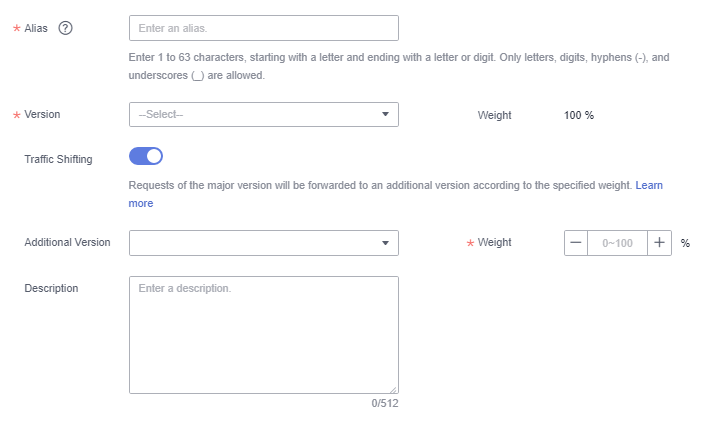Click the Description box resize handle
This screenshot has width=719, height=427.
point(393,389)
